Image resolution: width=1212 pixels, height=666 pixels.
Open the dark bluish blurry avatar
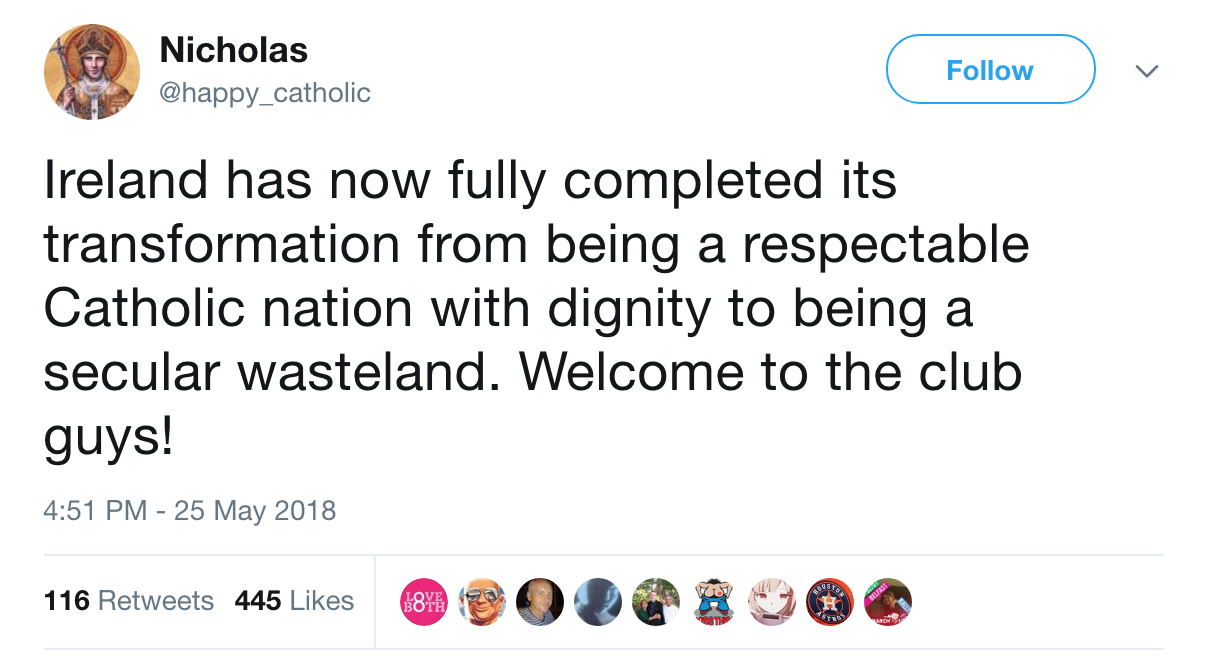598,601
